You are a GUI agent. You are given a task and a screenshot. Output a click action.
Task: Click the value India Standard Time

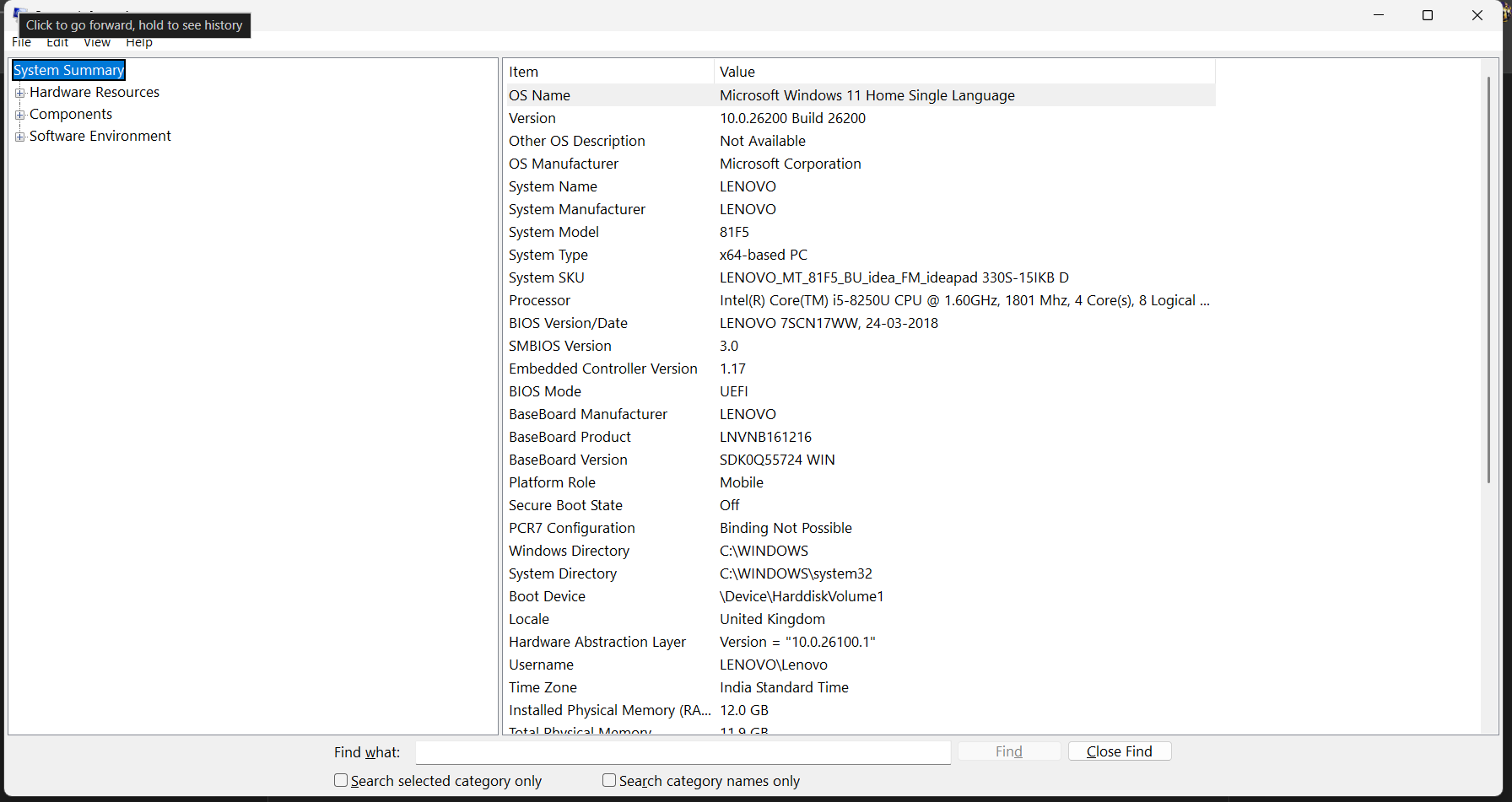(x=785, y=687)
